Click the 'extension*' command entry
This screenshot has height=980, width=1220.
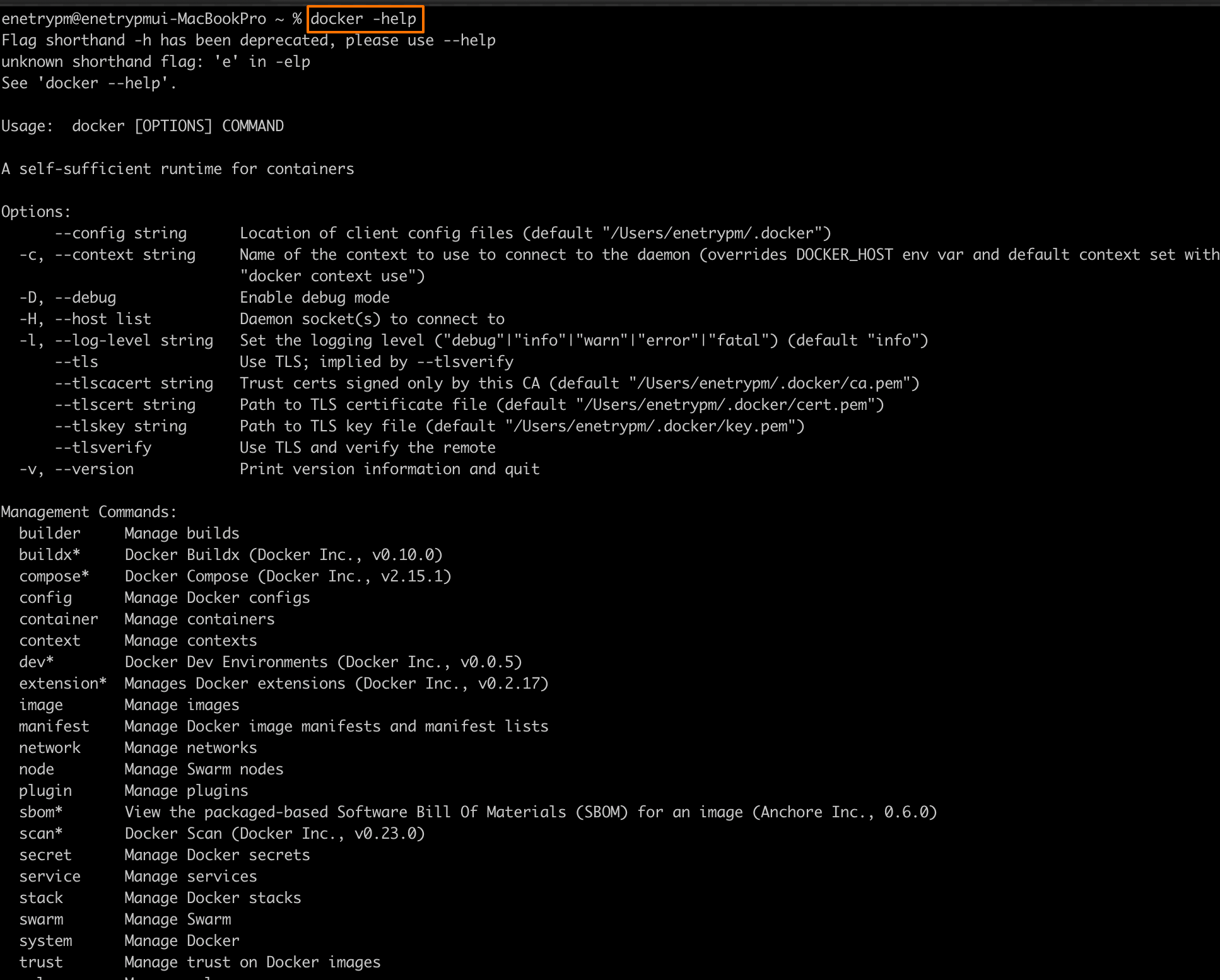click(62, 684)
